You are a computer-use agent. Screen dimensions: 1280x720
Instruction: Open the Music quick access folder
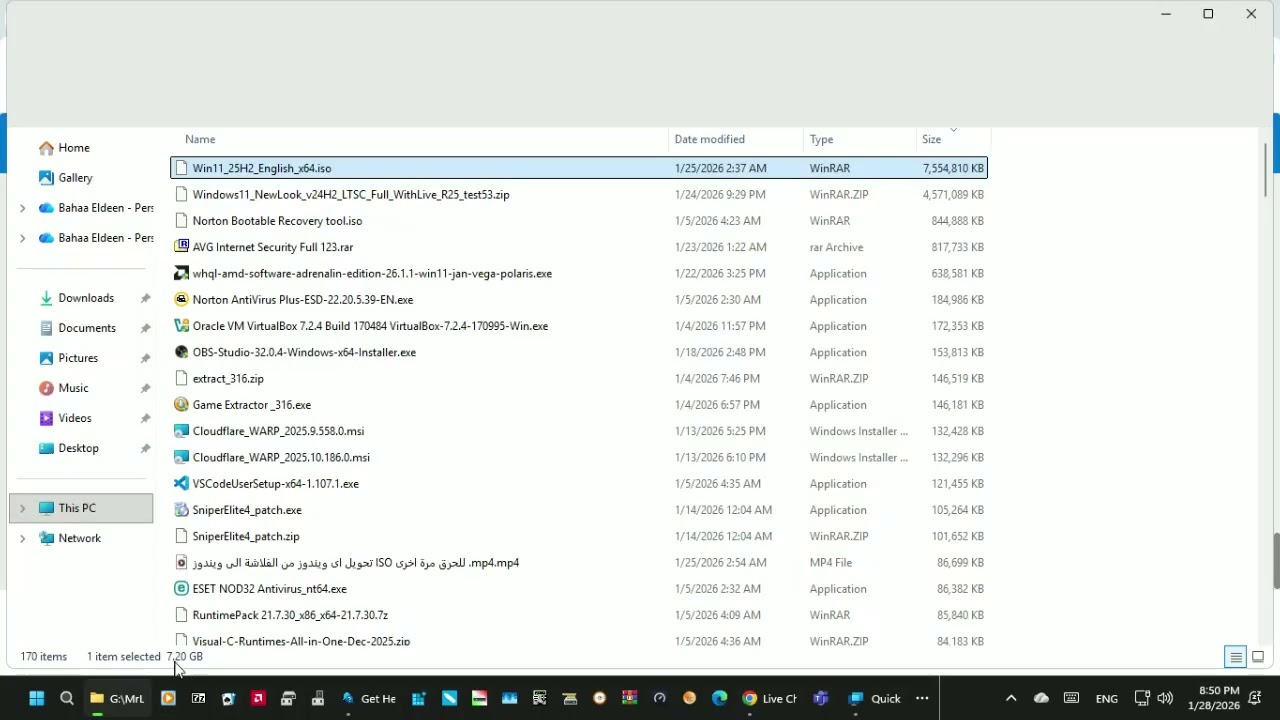point(64,388)
